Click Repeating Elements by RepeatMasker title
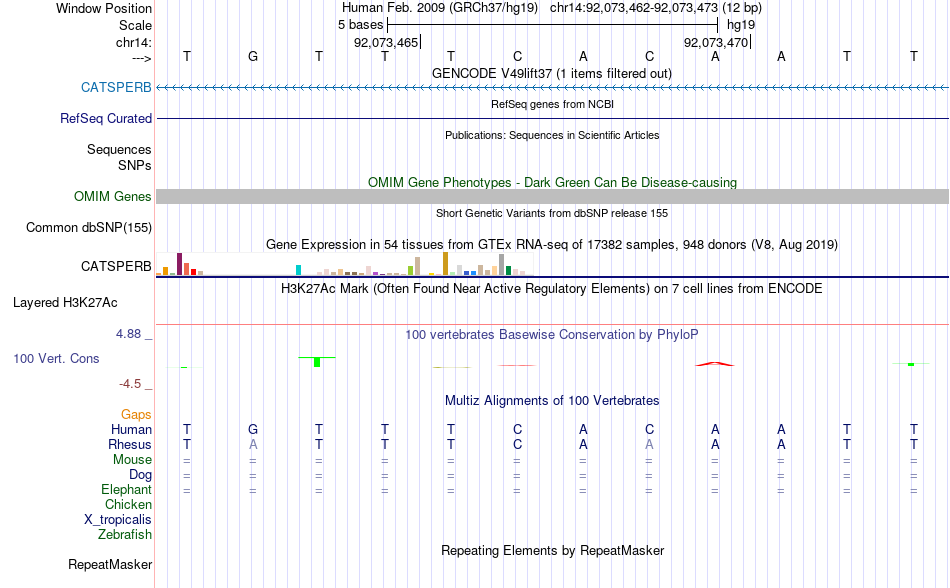950x588 pixels. point(552,550)
